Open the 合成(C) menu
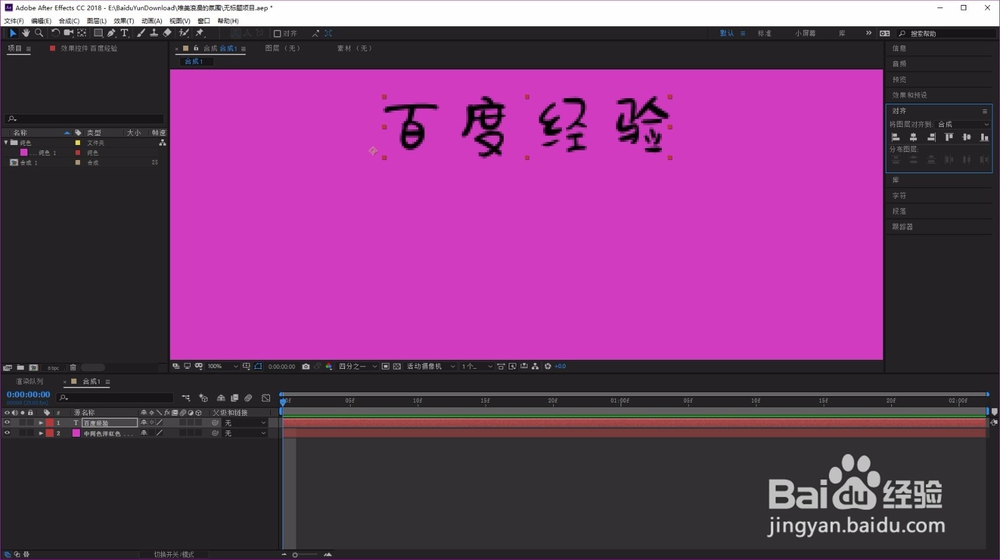Image resolution: width=1000 pixels, height=560 pixels. point(69,21)
